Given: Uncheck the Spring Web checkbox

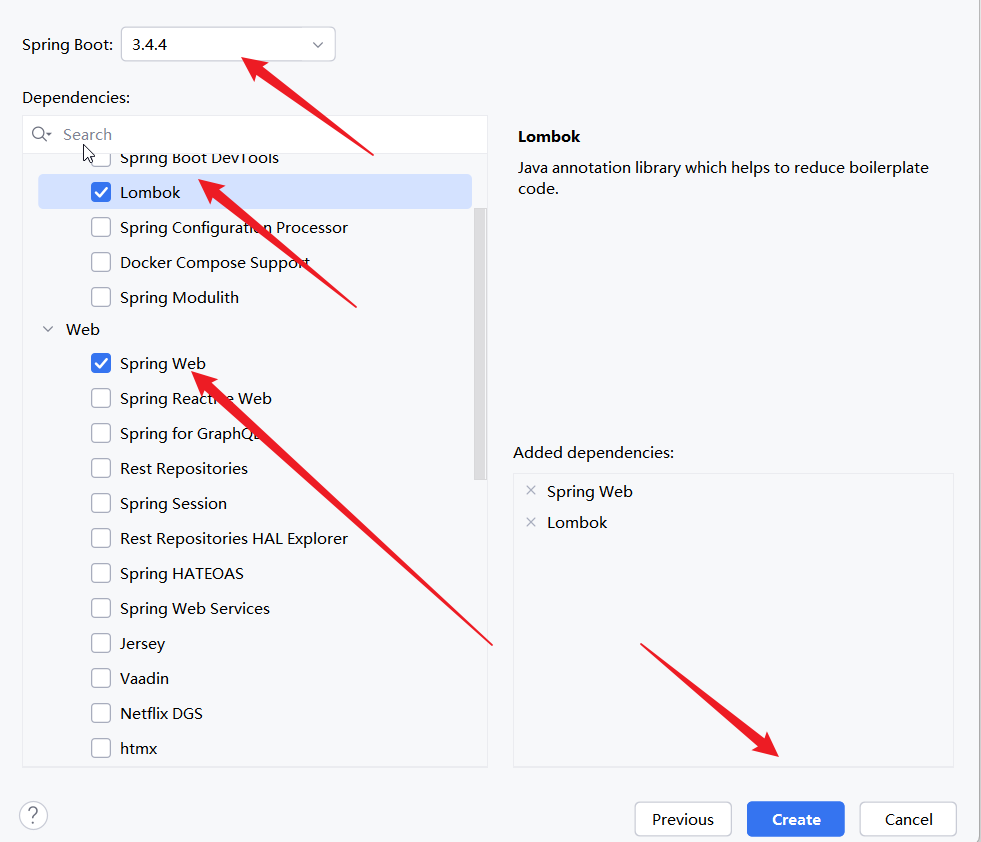Looking at the screenshot, I should (x=101, y=363).
